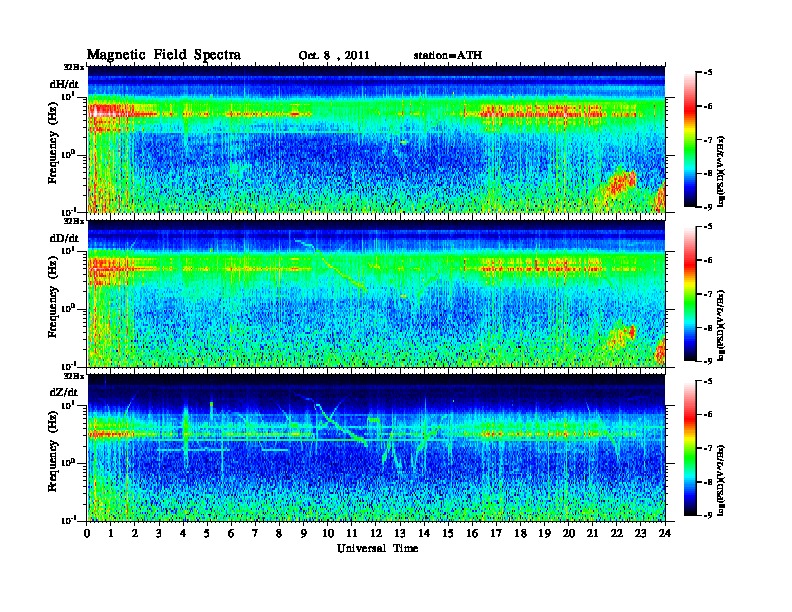
Task: Click the hour 4 tick label
Action: 183,533
